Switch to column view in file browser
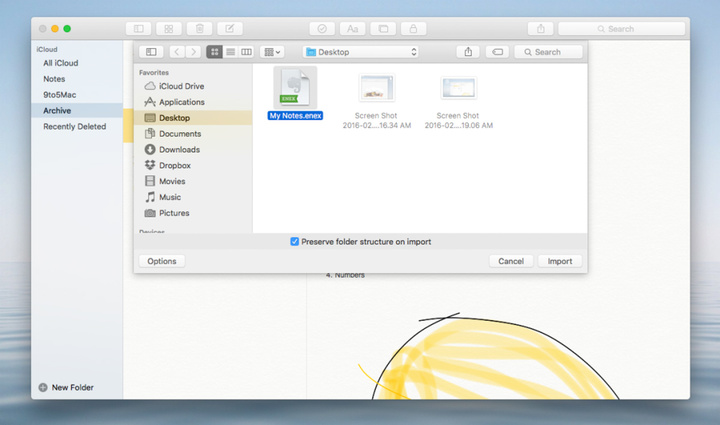 [246, 51]
